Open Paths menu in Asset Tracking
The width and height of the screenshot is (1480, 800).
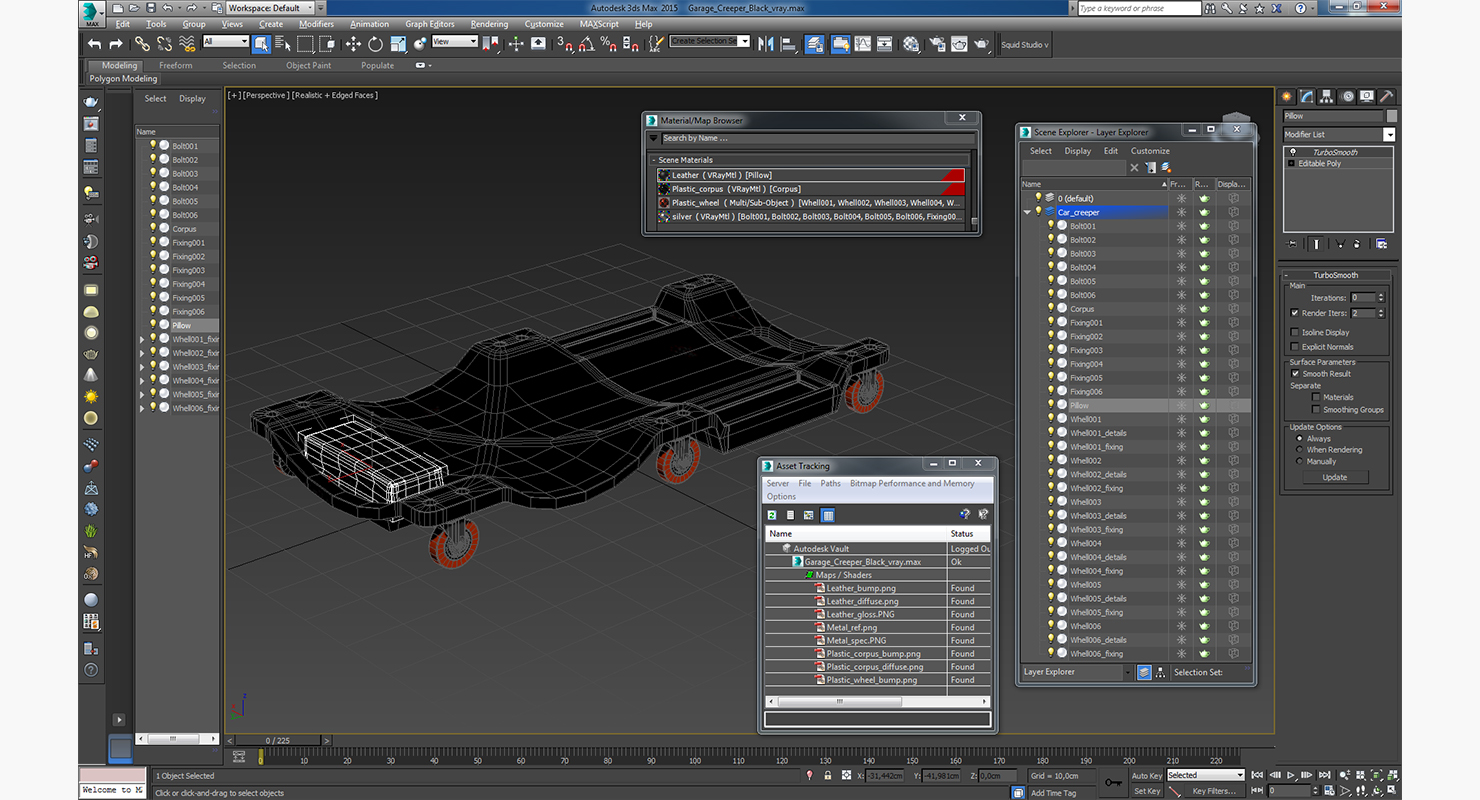(831, 483)
